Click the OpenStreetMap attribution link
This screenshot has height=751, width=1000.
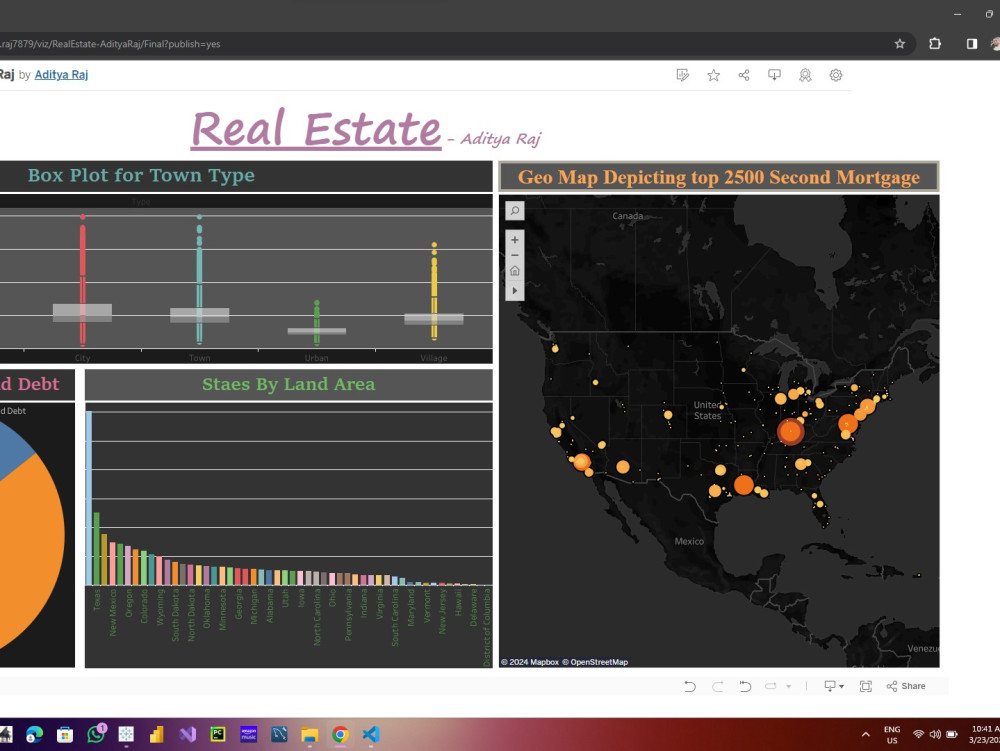600,661
